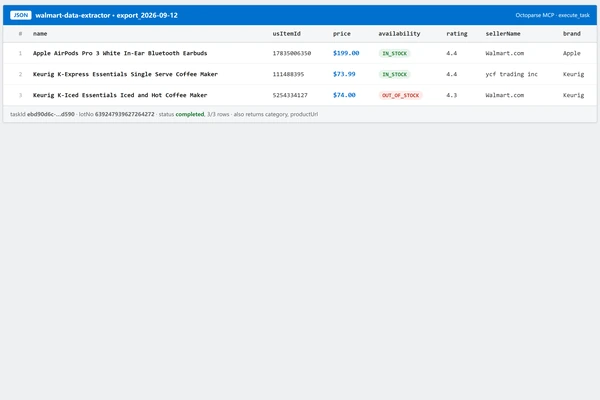Screen dimensions: 600x400
Task: Click the Keurig brand in the K-Express row
Action: point(573,74)
